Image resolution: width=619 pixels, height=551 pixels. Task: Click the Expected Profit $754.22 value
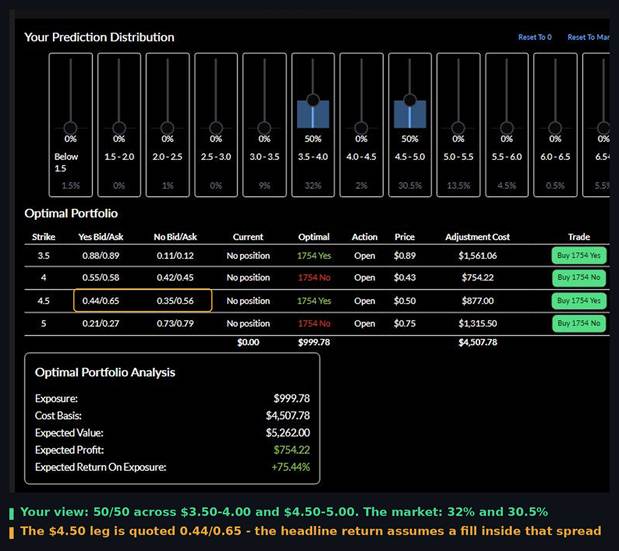pyautogui.click(x=292, y=450)
